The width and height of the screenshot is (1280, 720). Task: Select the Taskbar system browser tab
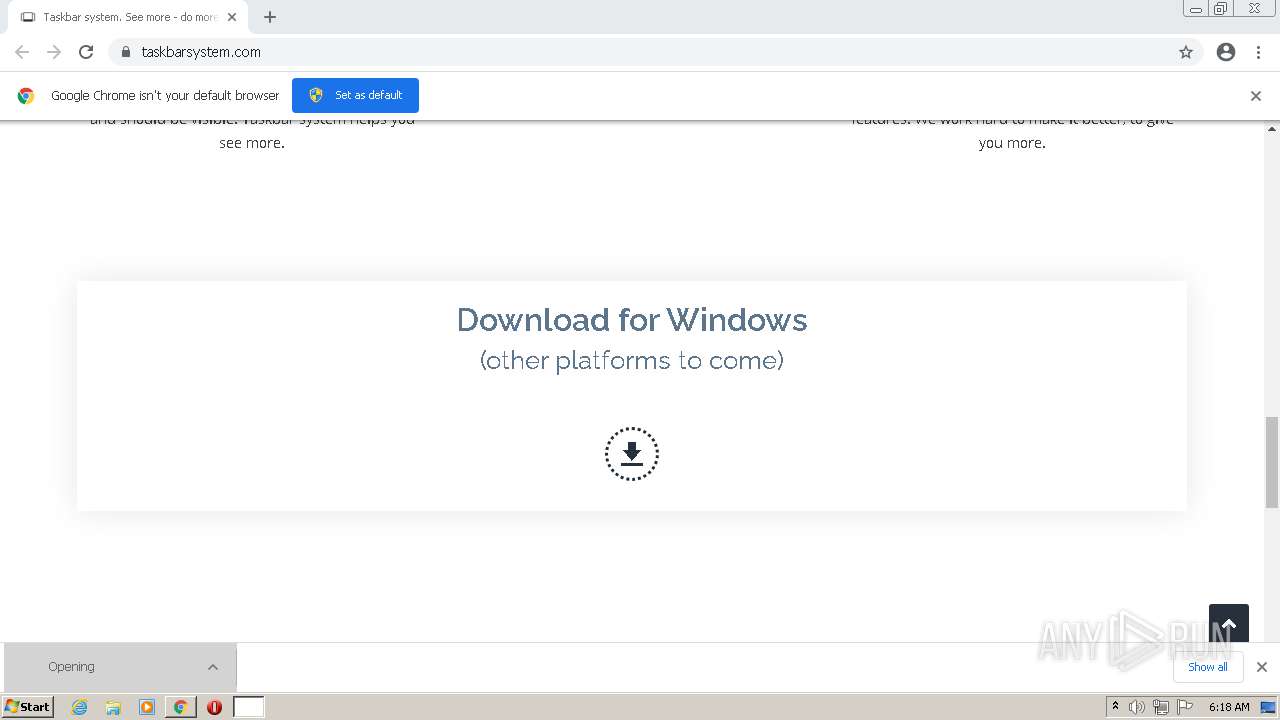click(128, 17)
